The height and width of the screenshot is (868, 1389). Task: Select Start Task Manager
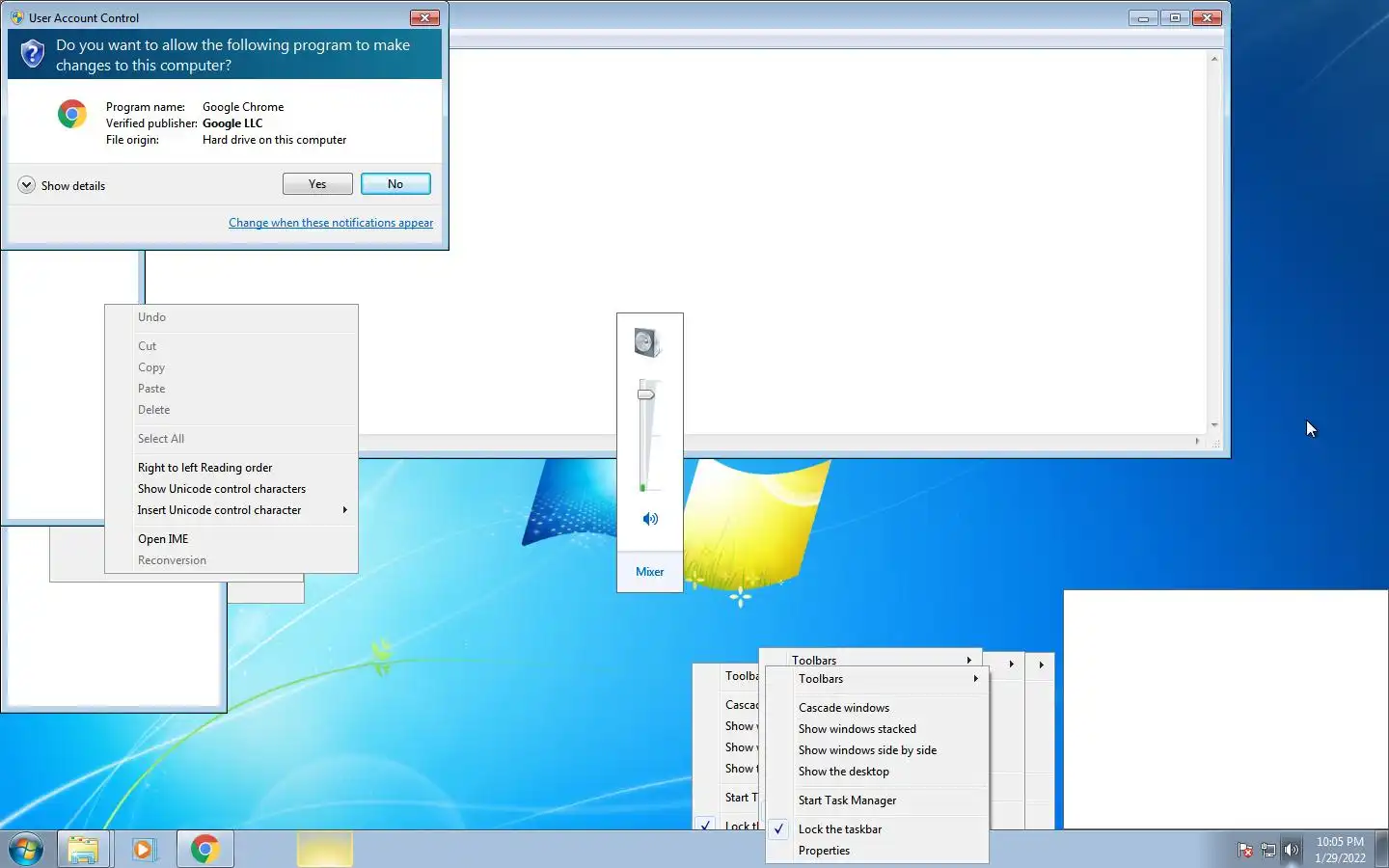coord(877,800)
